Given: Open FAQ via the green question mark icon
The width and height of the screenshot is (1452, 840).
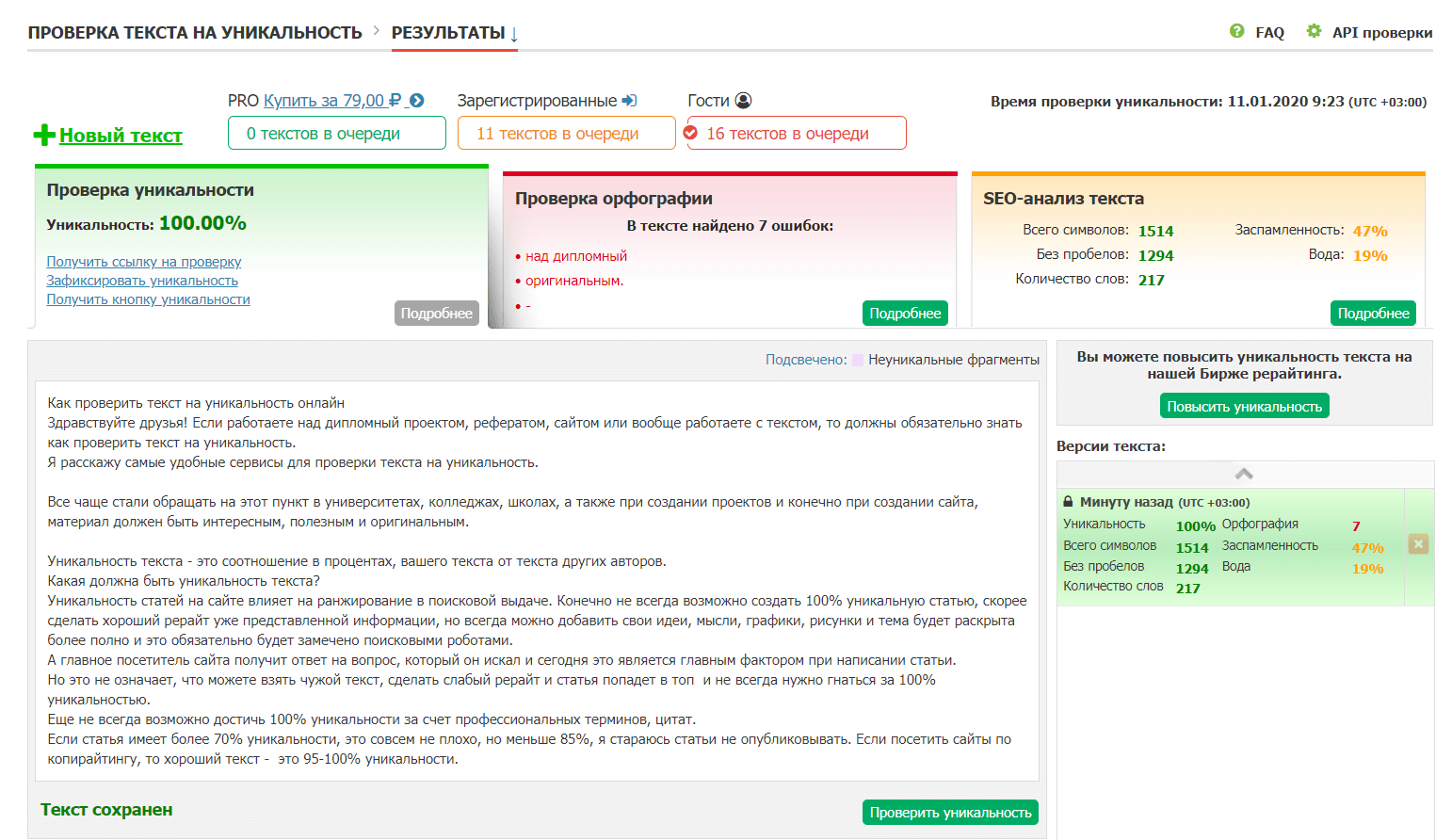Looking at the screenshot, I should point(1236,31).
